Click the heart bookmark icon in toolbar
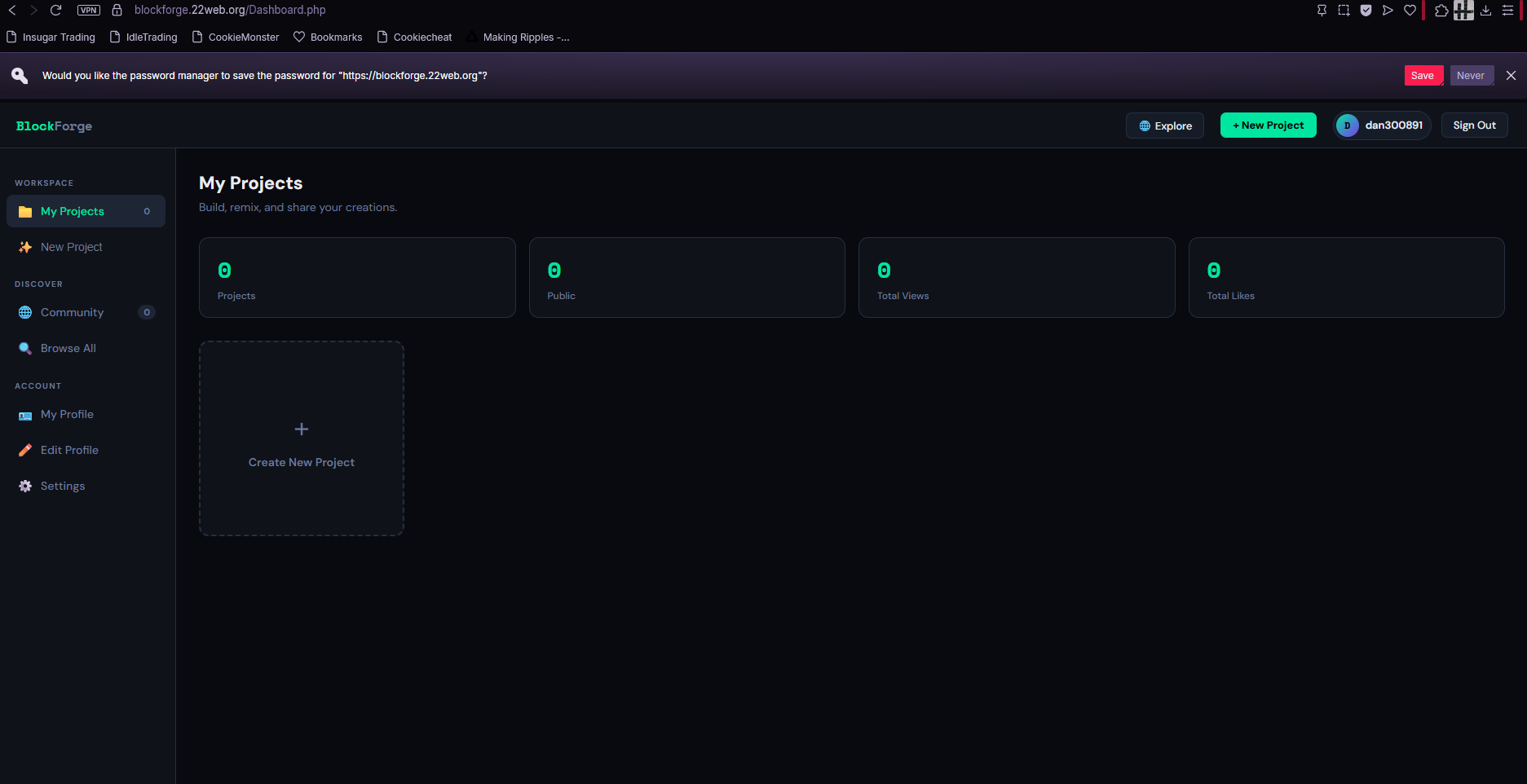 click(x=1410, y=11)
